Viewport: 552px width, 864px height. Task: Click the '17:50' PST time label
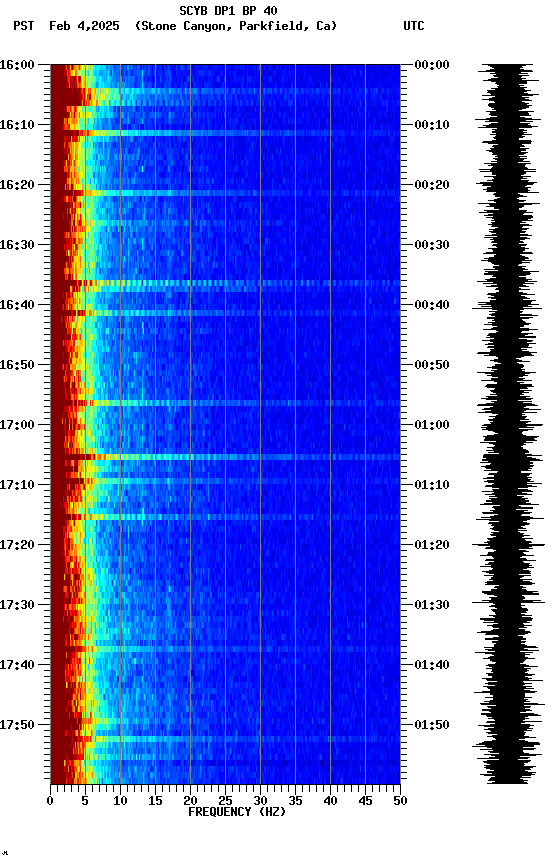tap(17, 725)
